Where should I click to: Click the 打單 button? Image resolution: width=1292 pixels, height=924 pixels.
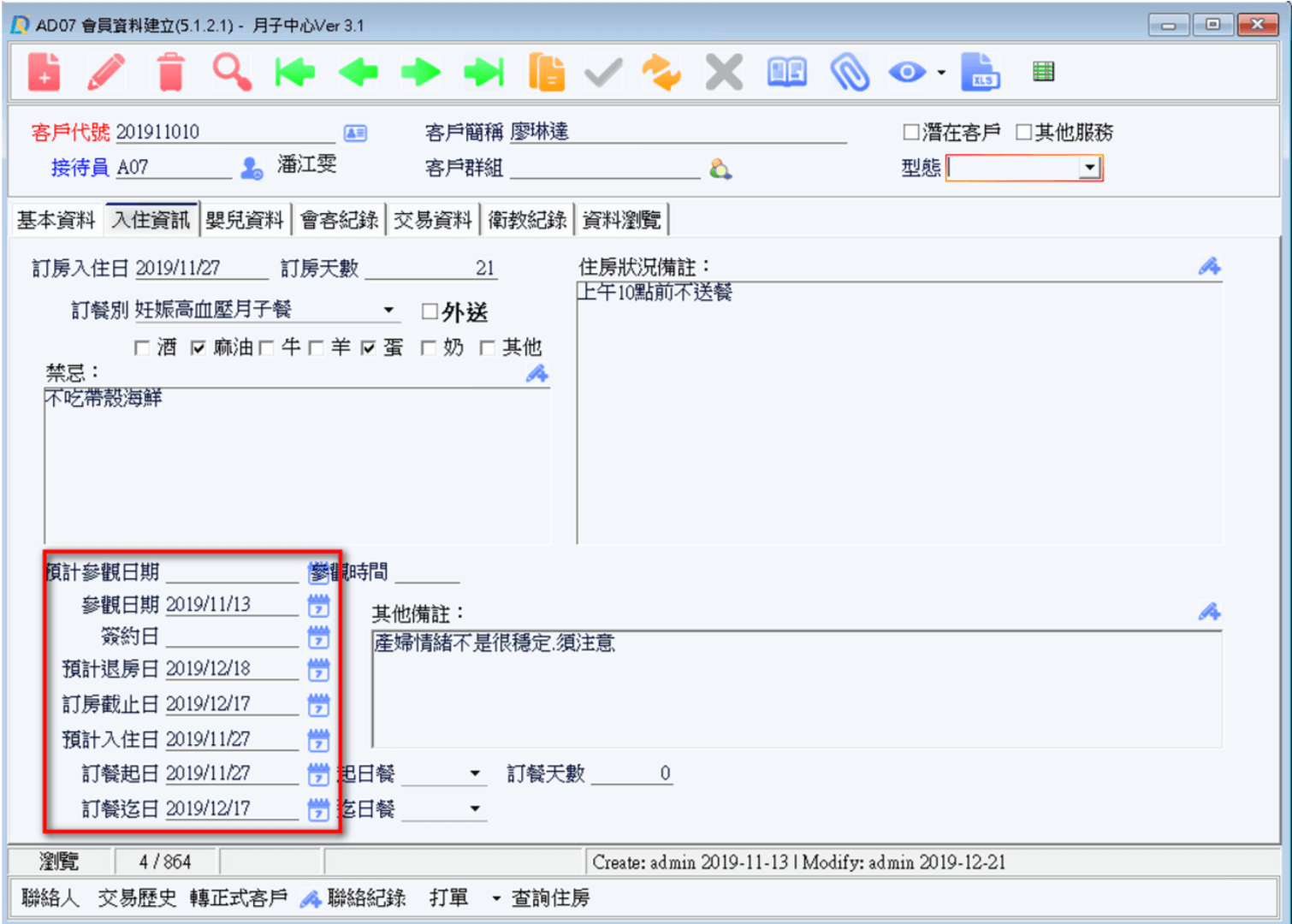(x=449, y=898)
